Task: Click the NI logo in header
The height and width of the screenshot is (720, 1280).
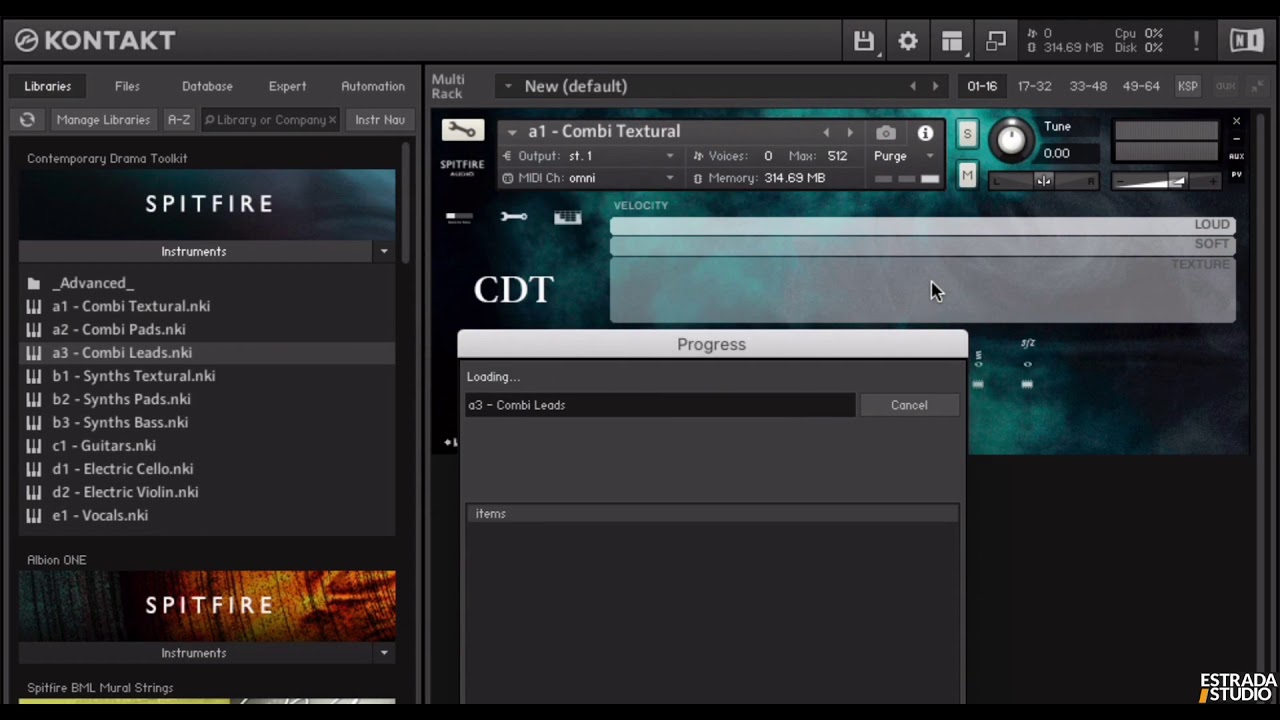Action: [x=1246, y=41]
